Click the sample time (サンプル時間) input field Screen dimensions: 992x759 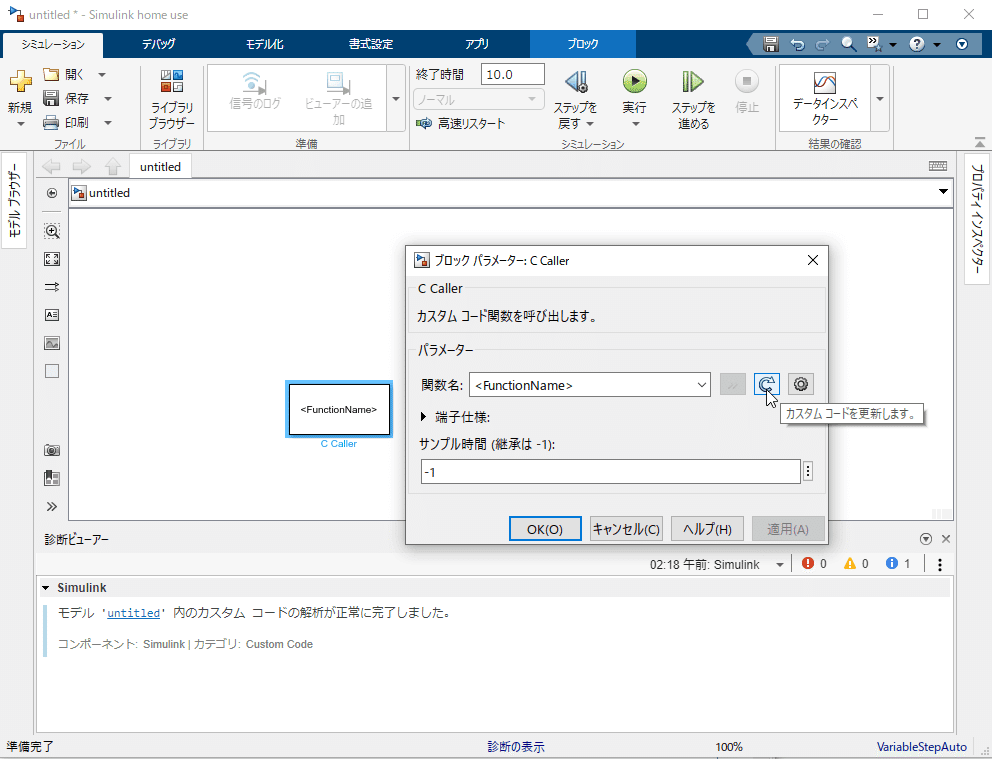pyautogui.click(x=611, y=472)
